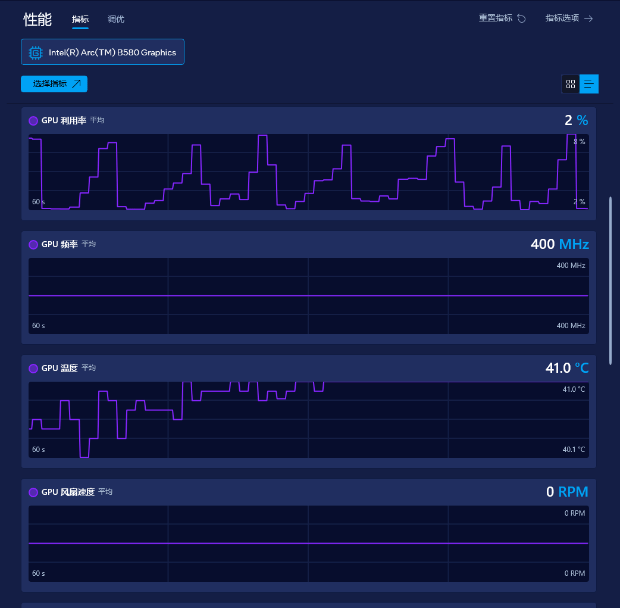Click the GPU frequency graph line
620x608 pixels.
click(x=308, y=295)
